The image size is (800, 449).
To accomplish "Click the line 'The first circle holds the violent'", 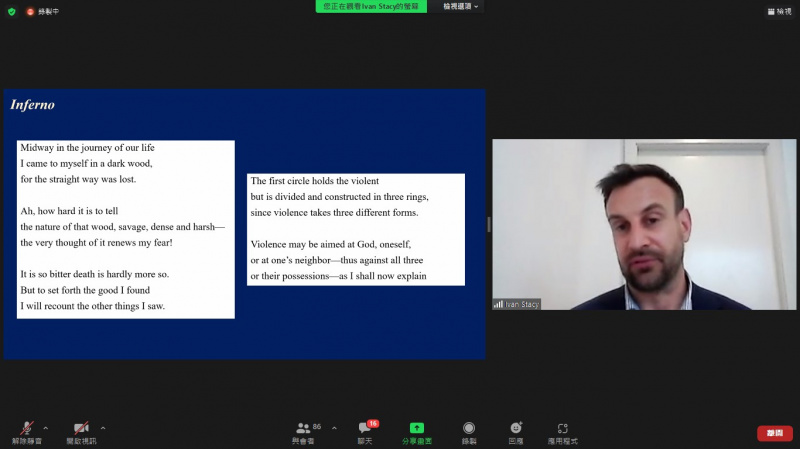I will pyautogui.click(x=314, y=181).
